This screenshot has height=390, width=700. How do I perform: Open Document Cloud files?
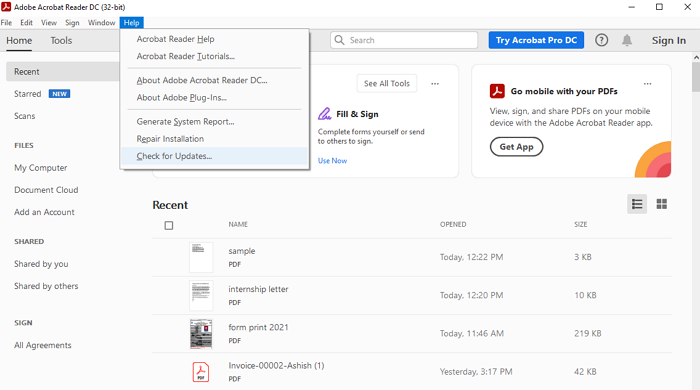pyautogui.click(x=46, y=190)
